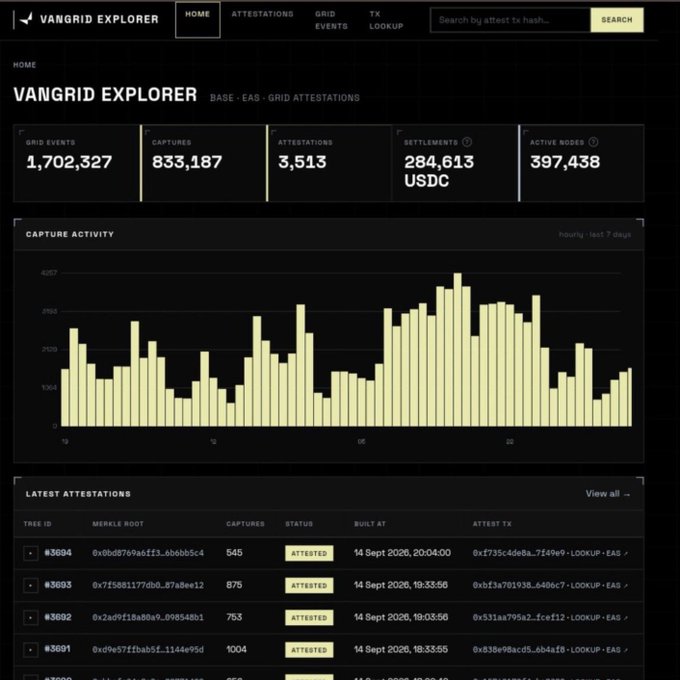Viewport: 680px width, 680px height.
Task: Click the 'BASE · EAS · GRID ATTESTATIONS' subtitle
Action: tap(284, 98)
